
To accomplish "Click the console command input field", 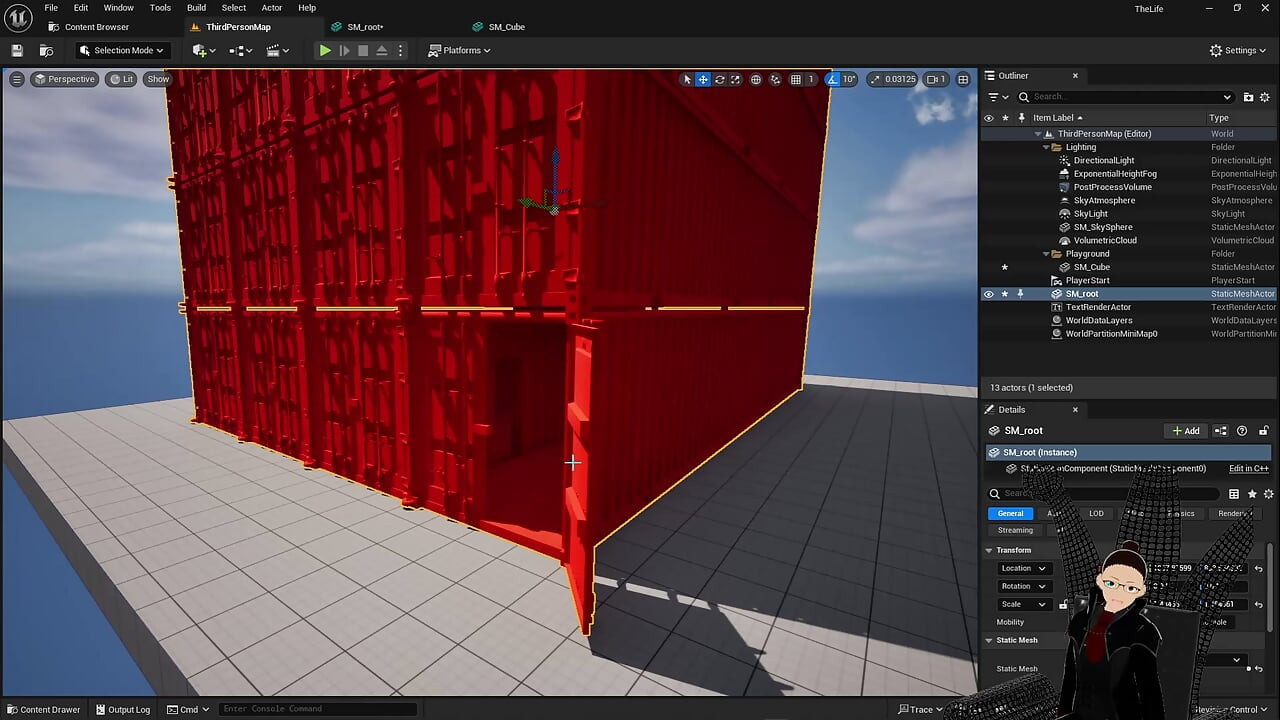I will 316,709.
